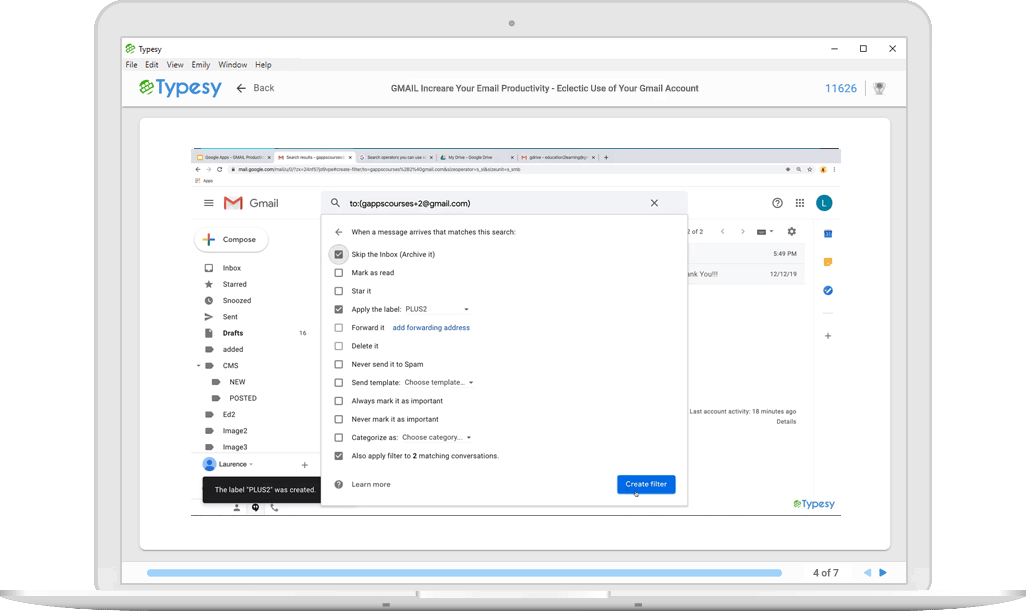The width and height of the screenshot is (1026, 611).
Task: Open the Gmail main menu hamburger icon
Action: [209, 203]
